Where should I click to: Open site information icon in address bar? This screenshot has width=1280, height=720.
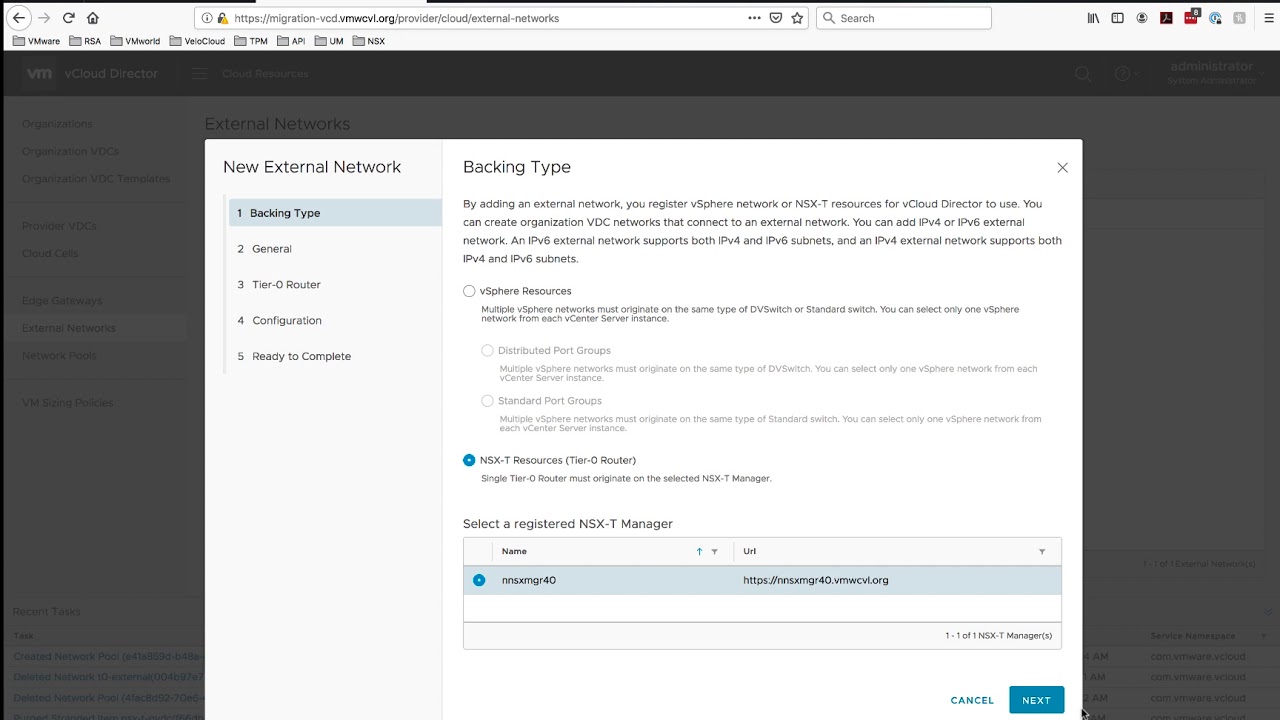(x=207, y=18)
